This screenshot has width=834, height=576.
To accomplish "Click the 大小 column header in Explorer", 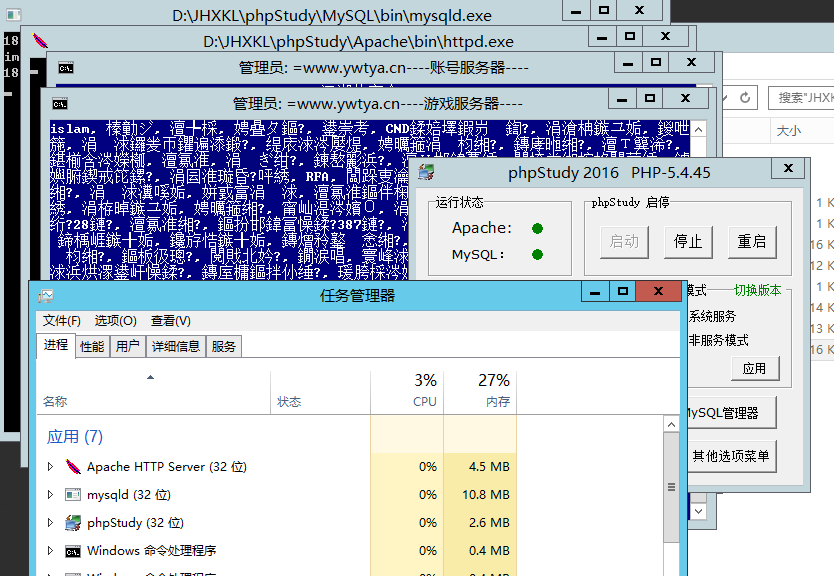I will pyautogui.click(x=789, y=130).
